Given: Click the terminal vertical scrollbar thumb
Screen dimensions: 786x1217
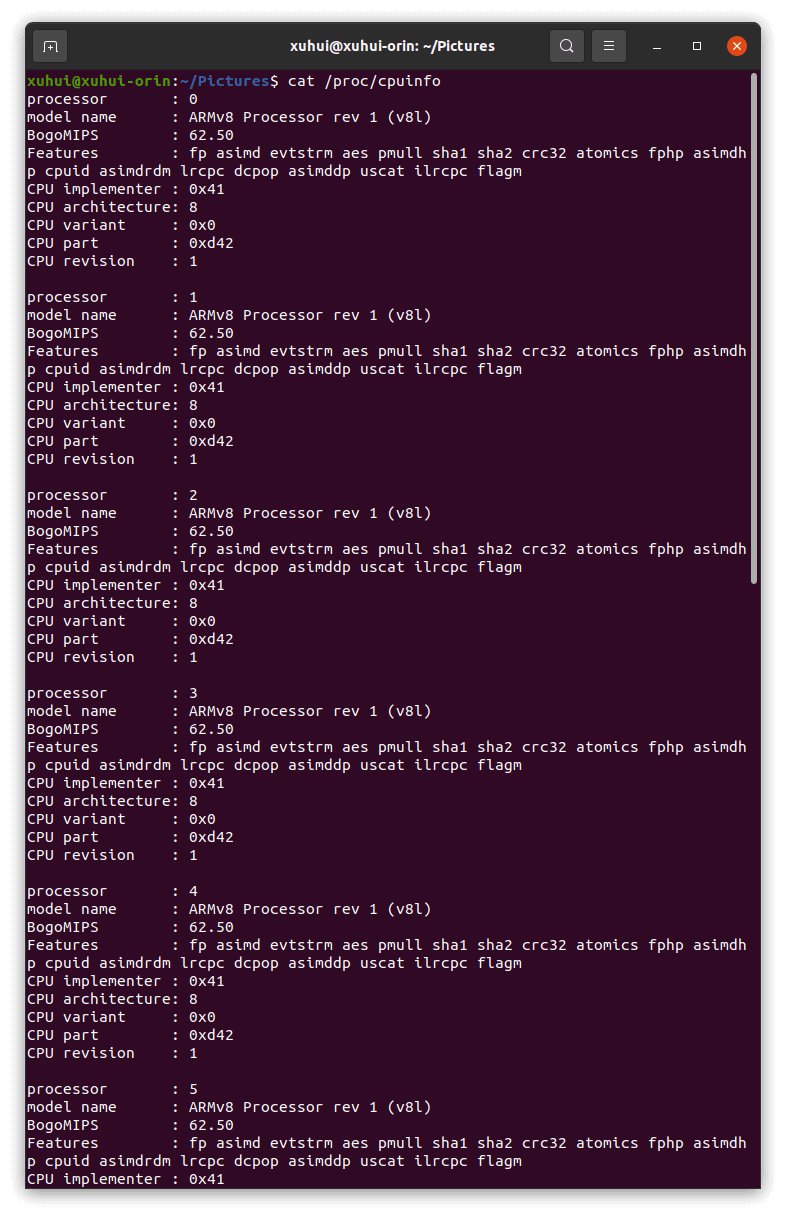Looking at the screenshot, I should 754,329.
